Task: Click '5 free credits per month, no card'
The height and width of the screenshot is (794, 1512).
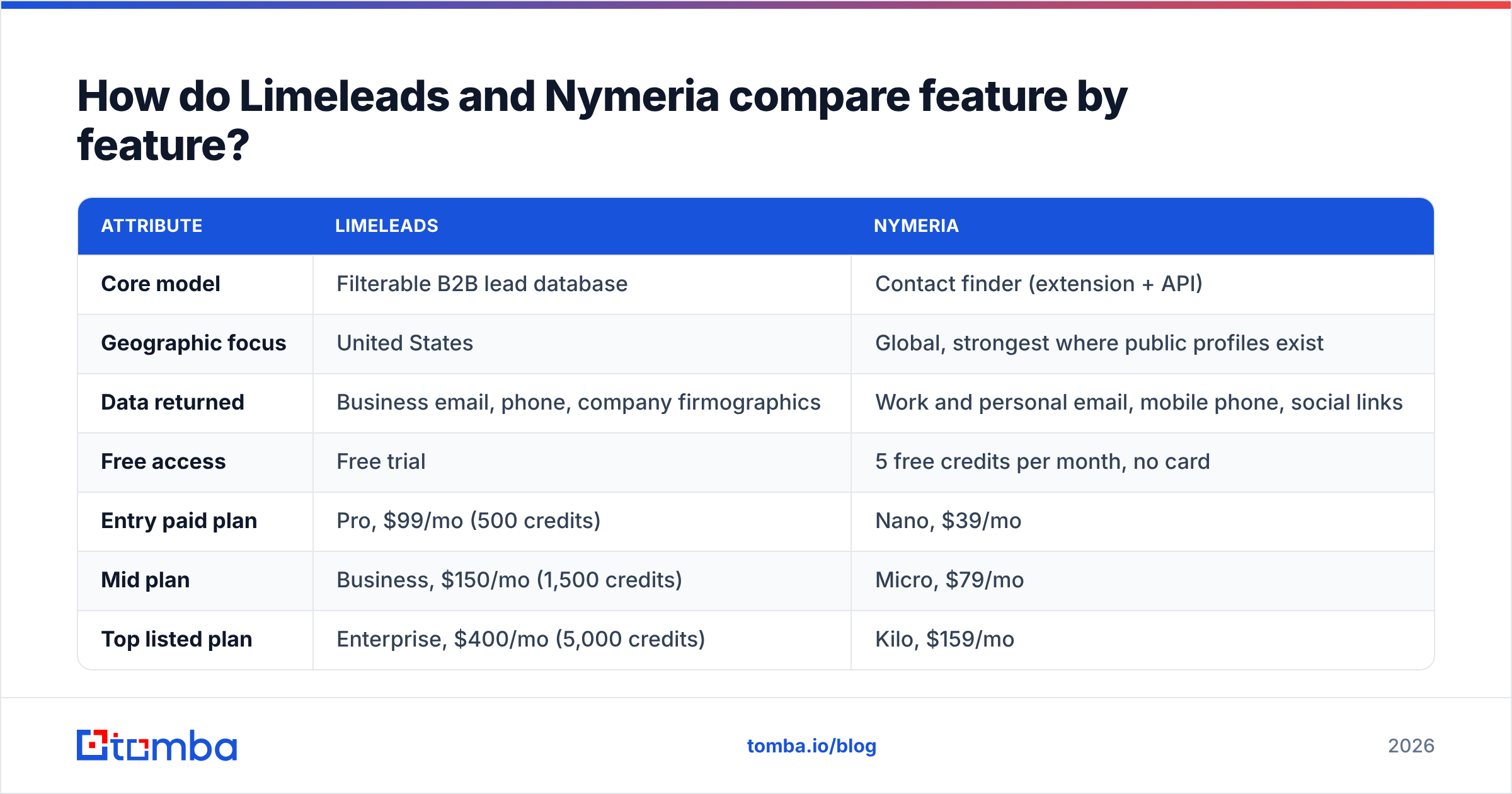Action: [x=1043, y=461]
